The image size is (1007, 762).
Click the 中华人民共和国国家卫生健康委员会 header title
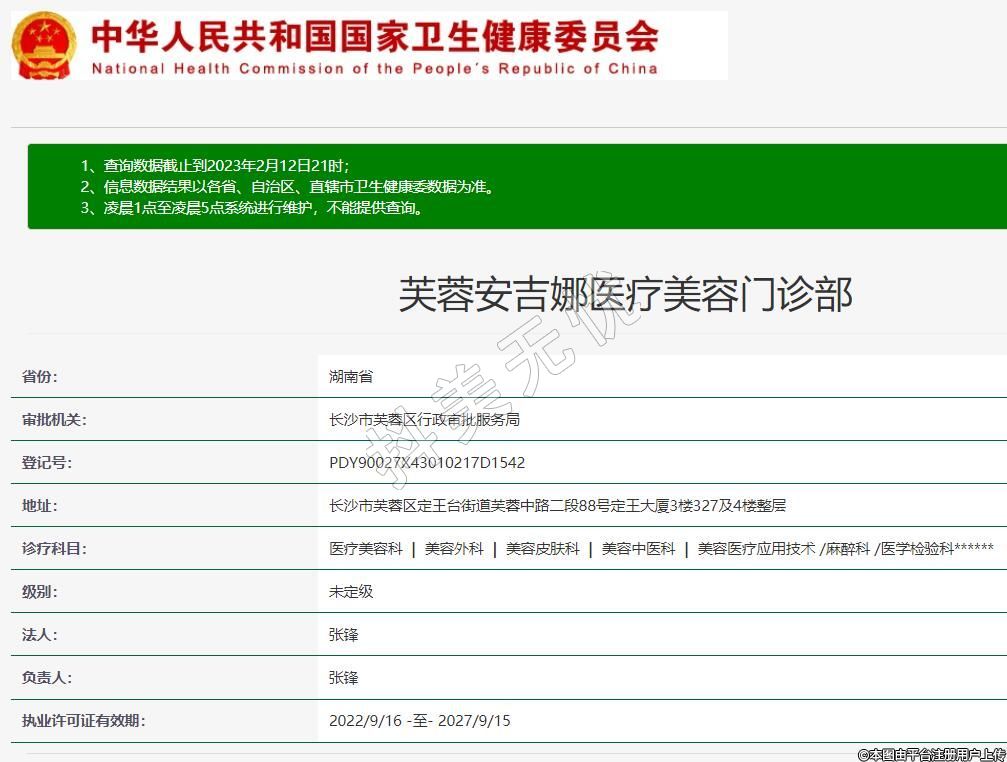coord(375,37)
